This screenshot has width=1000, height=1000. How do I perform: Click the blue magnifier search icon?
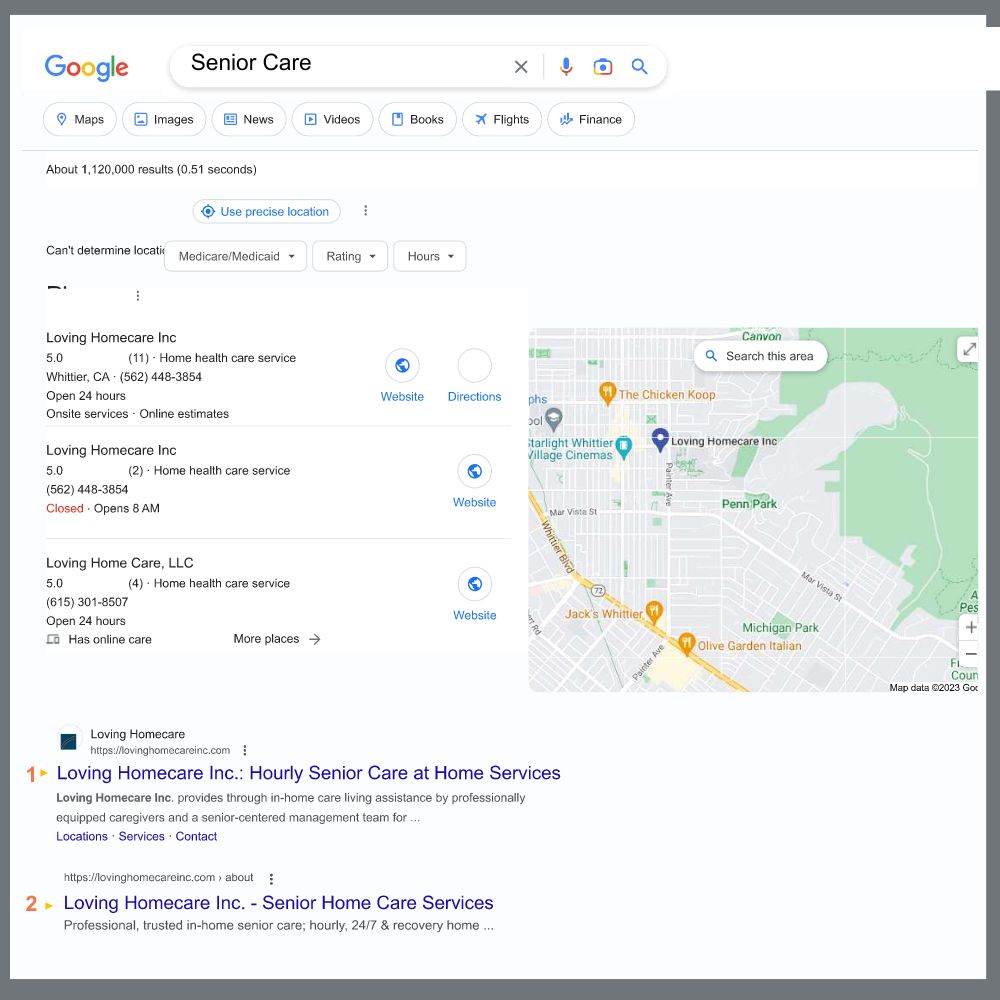coord(640,66)
